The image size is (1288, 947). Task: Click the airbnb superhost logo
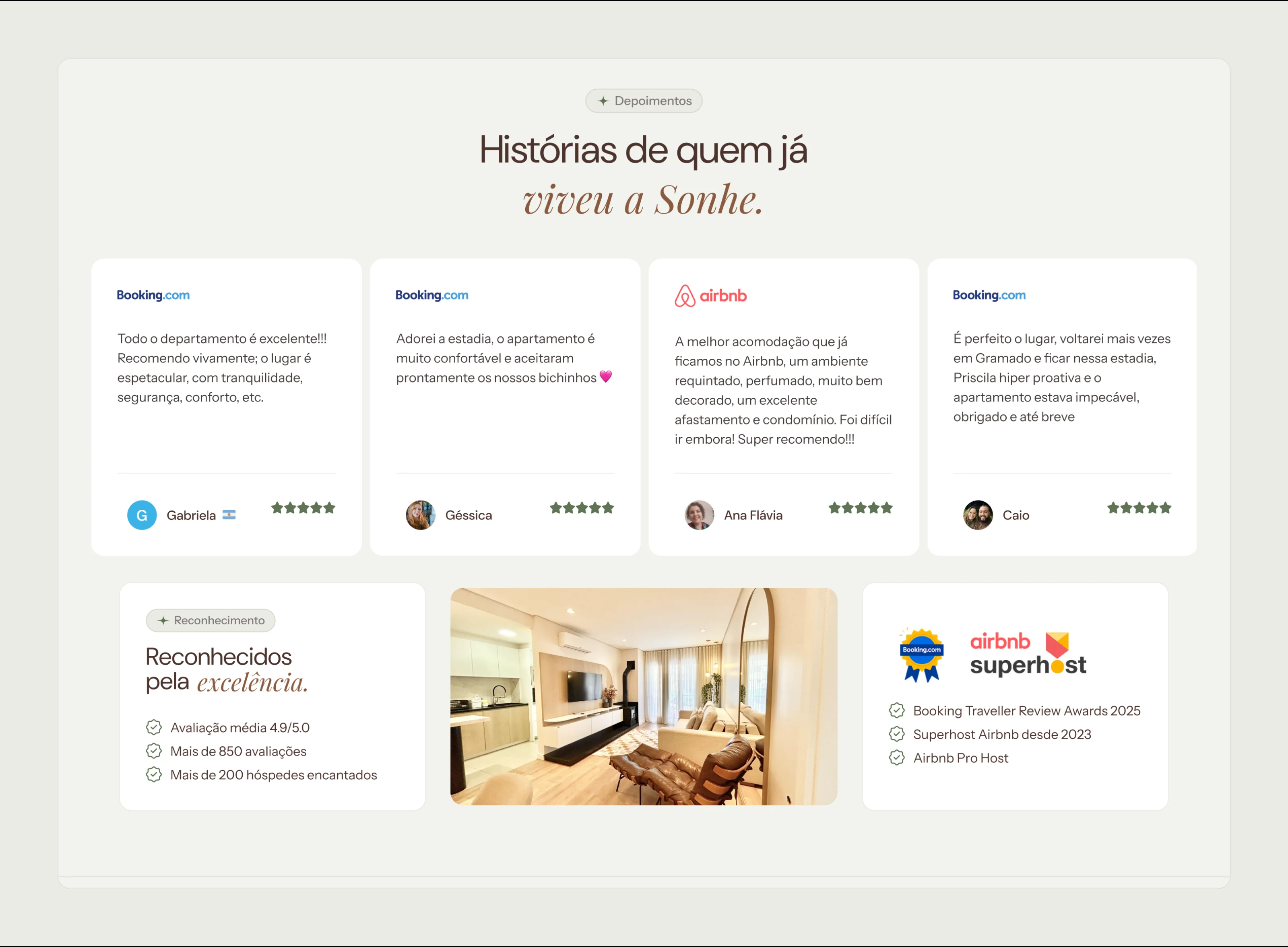click(x=1028, y=654)
